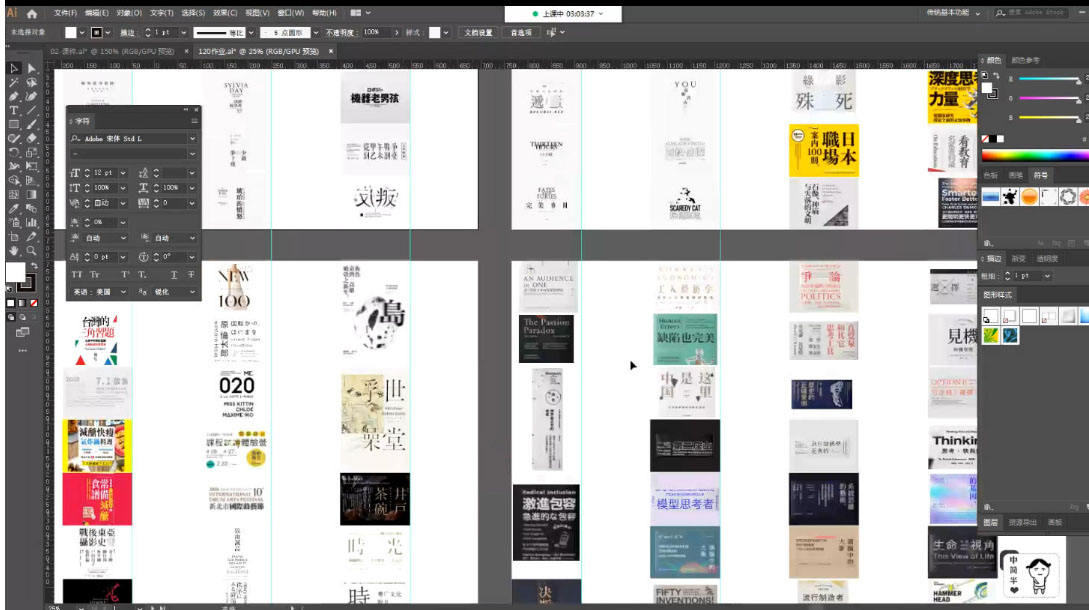This screenshot has height=610, width=1089.
Task: Select the Blend tool
Action: coord(31,208)
